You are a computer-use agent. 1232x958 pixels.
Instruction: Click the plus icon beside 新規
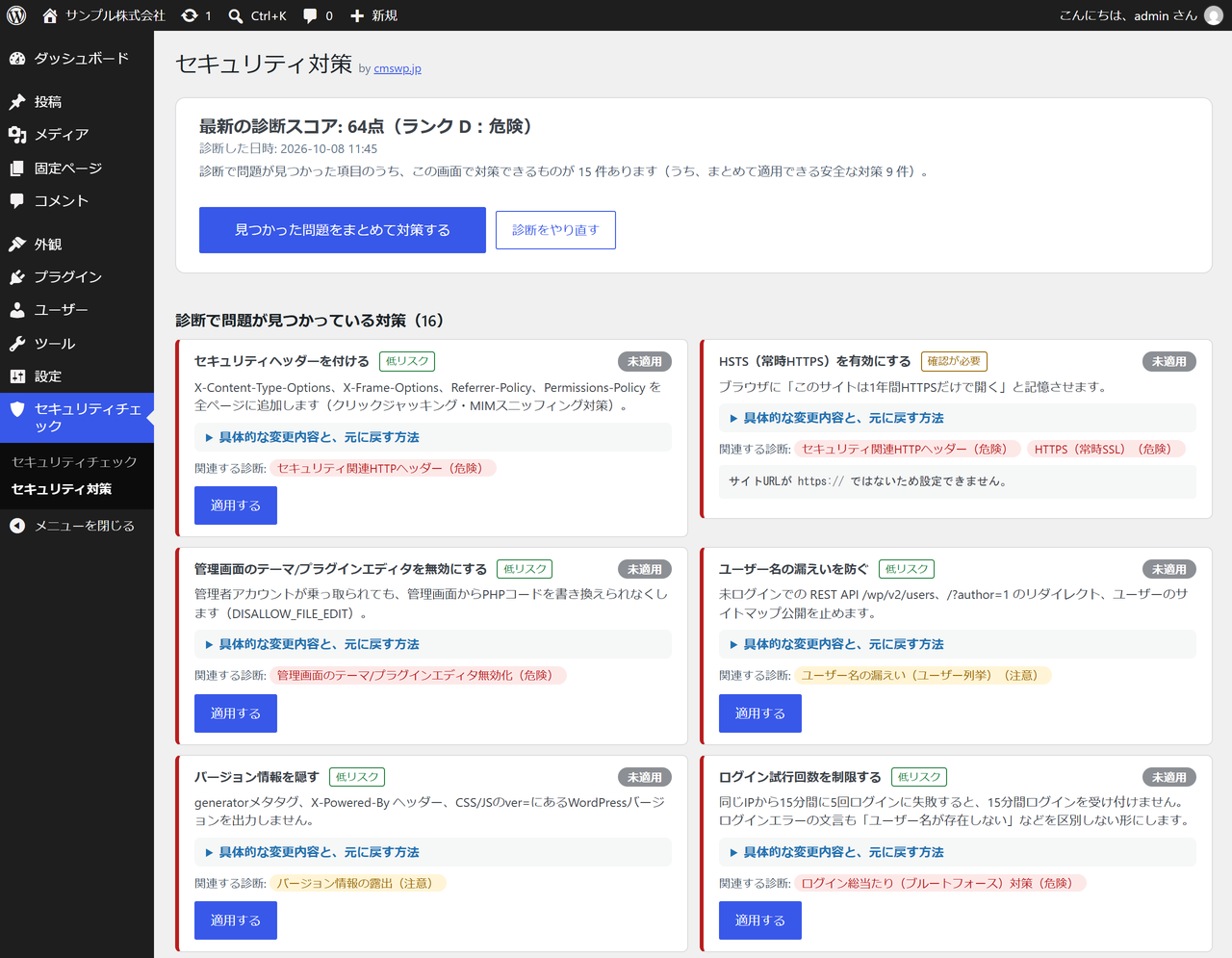tap(357, 15)
